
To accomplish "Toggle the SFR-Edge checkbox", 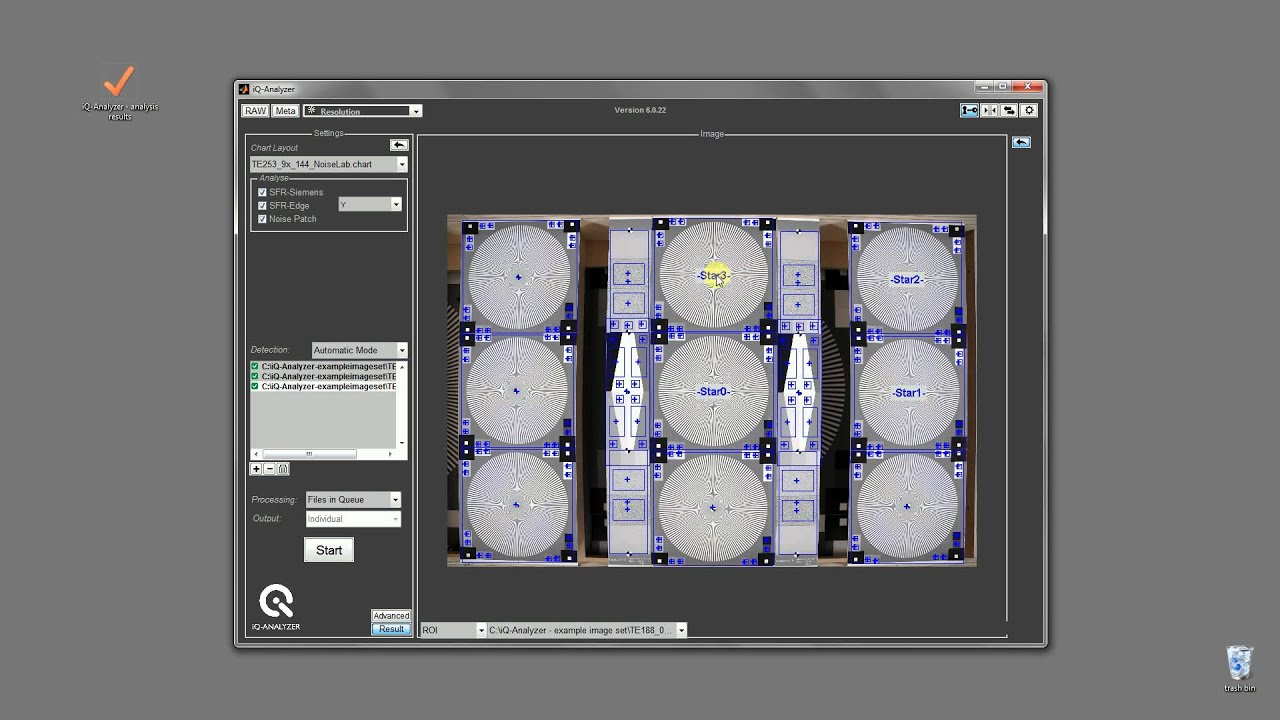I will tap(262, 205).
